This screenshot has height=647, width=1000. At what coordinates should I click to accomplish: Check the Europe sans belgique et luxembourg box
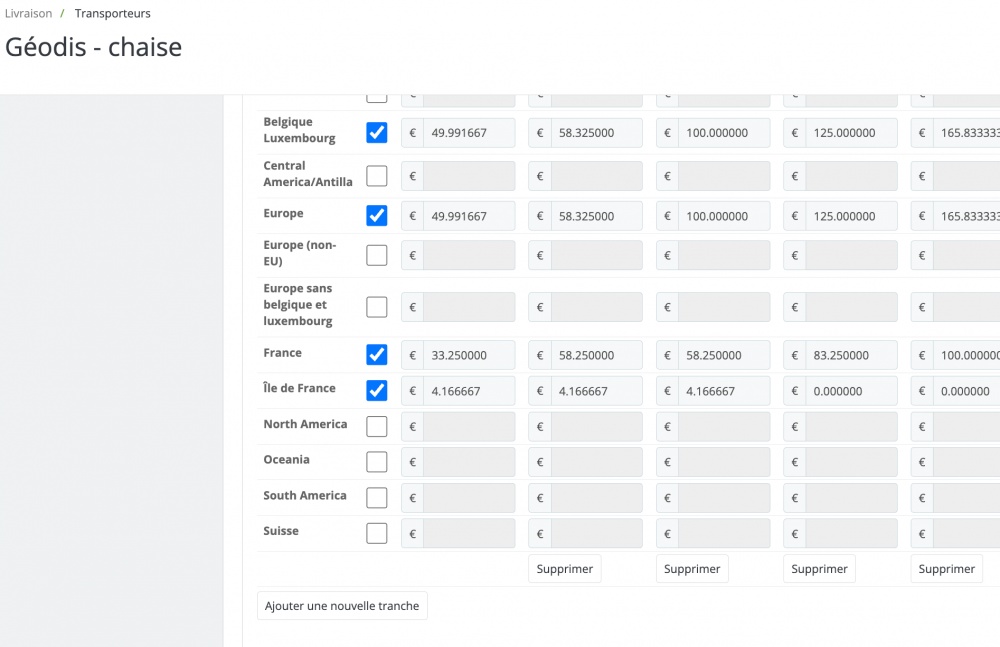tap(377, 307)
